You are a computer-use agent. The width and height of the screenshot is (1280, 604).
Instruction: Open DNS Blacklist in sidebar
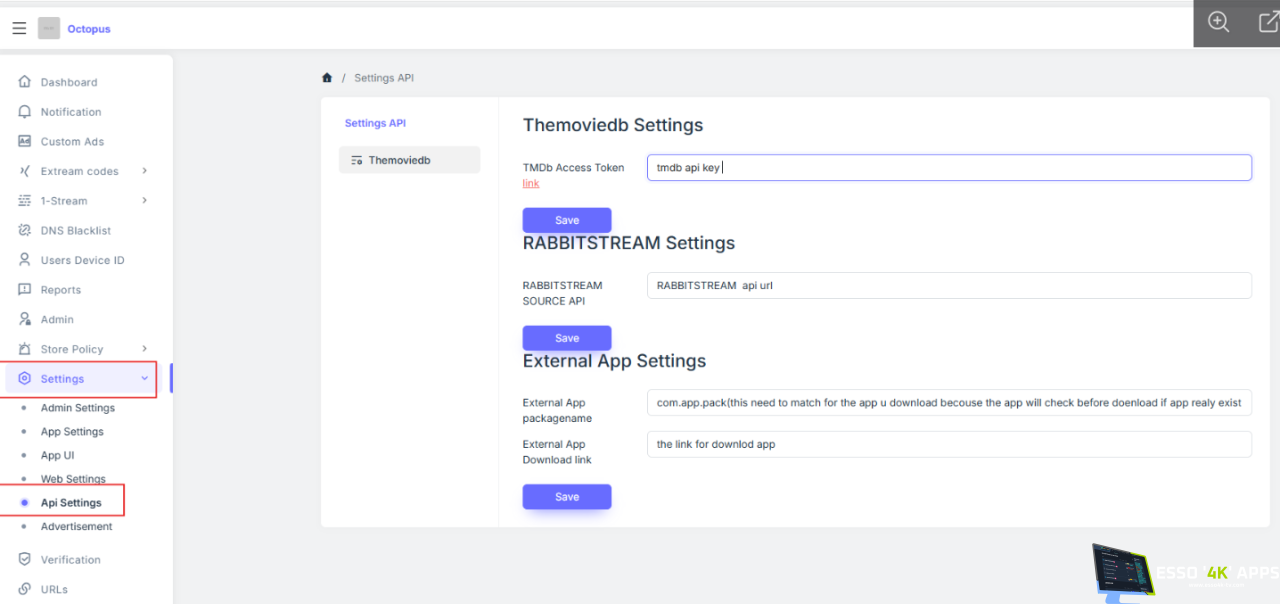click(x=75, y=231)
